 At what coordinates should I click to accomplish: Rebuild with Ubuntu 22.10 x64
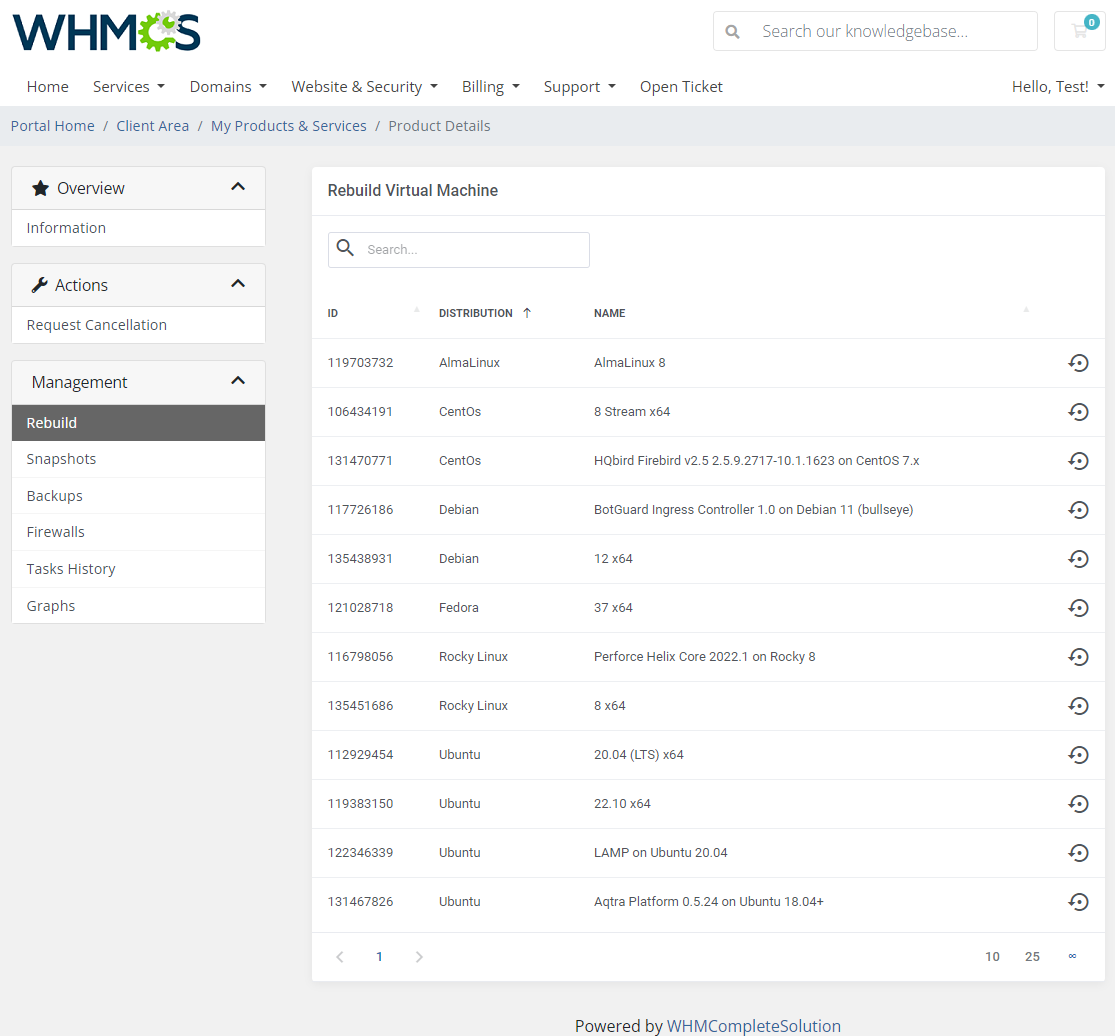point(1078,803)
